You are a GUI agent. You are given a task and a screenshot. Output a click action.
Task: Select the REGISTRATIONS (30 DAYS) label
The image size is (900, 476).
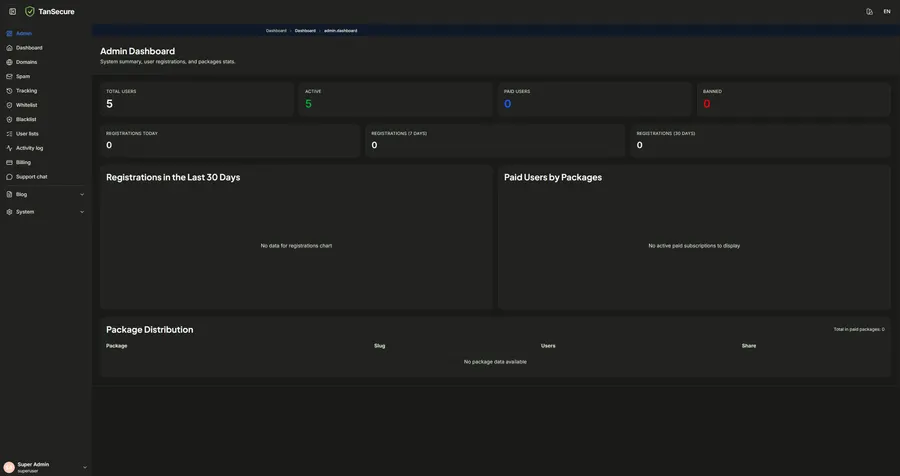(666, 133)
